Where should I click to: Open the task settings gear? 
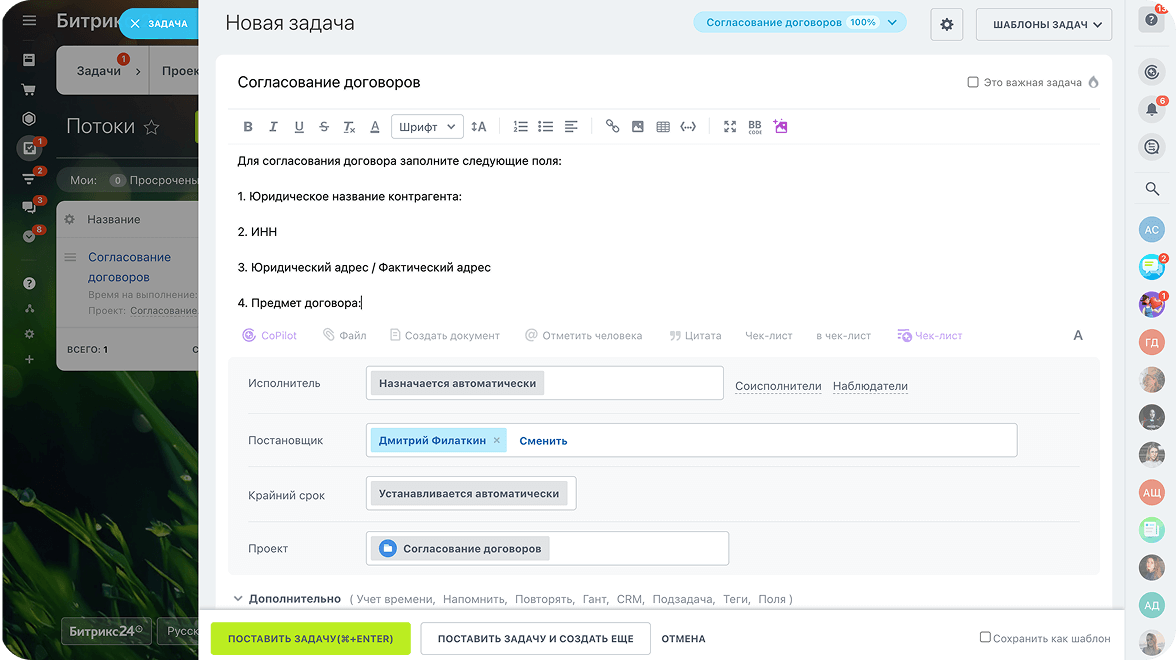click(946, 24)
